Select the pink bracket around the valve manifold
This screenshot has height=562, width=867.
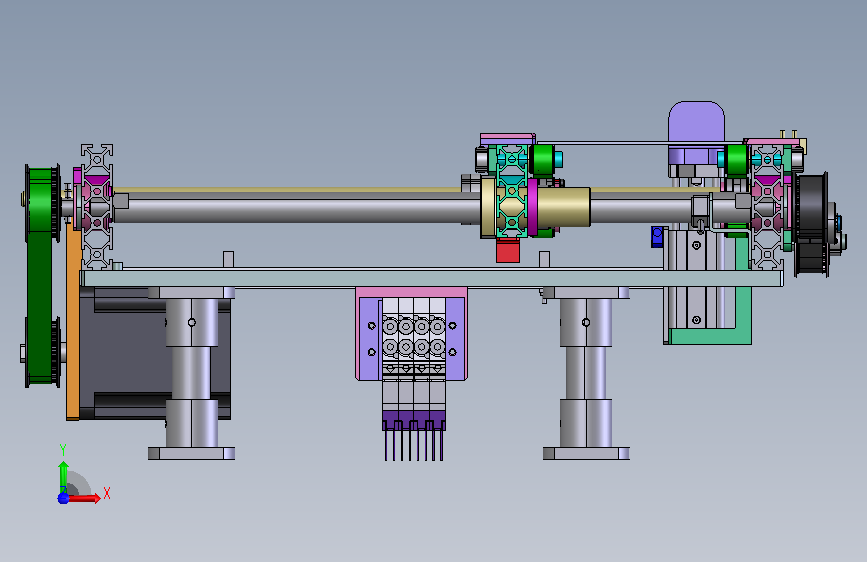click(411, 293)
